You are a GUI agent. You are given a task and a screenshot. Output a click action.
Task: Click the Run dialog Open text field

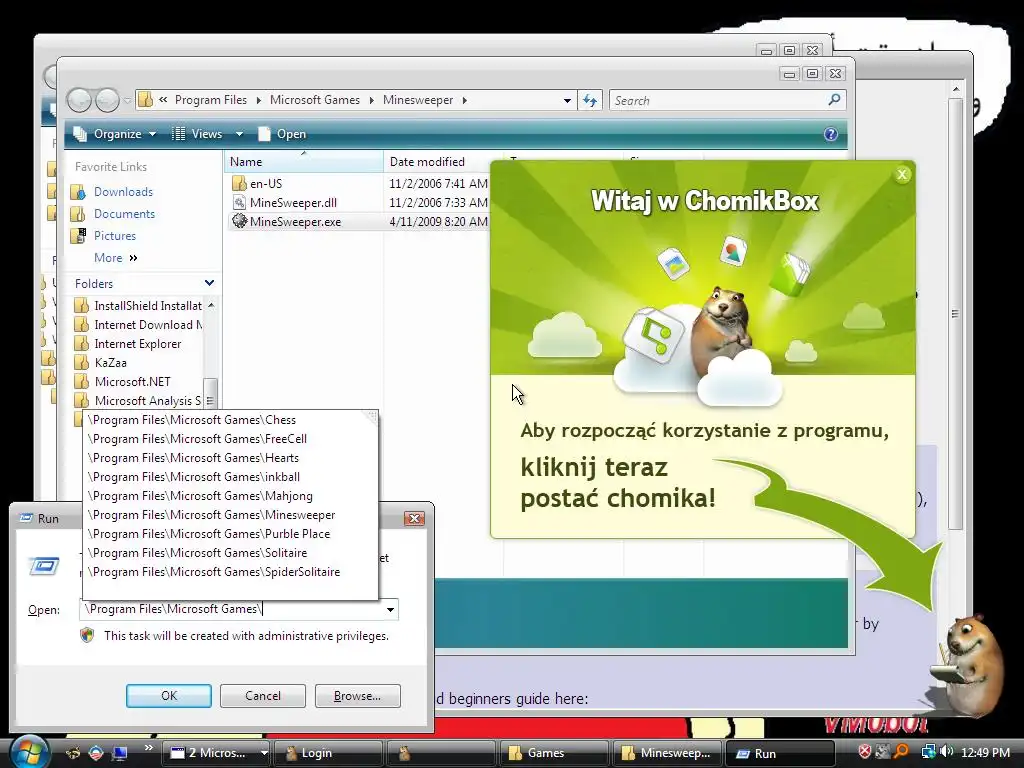(232, 609)
